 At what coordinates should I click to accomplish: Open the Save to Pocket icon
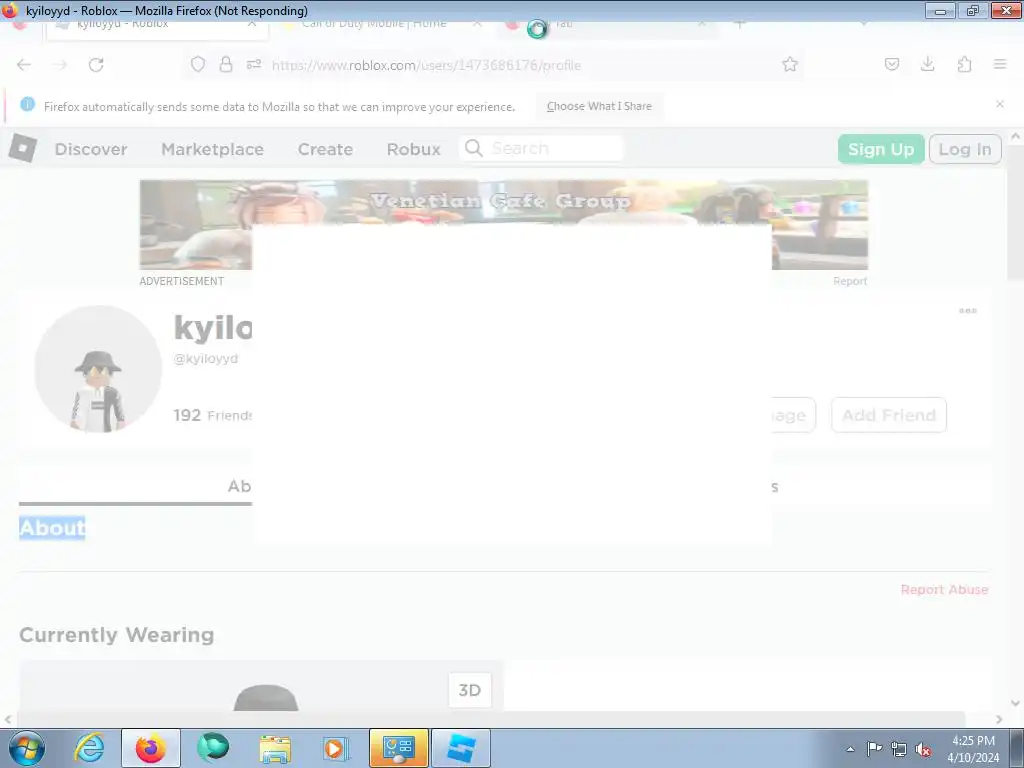pyautogui.click(x=891, y=64)
